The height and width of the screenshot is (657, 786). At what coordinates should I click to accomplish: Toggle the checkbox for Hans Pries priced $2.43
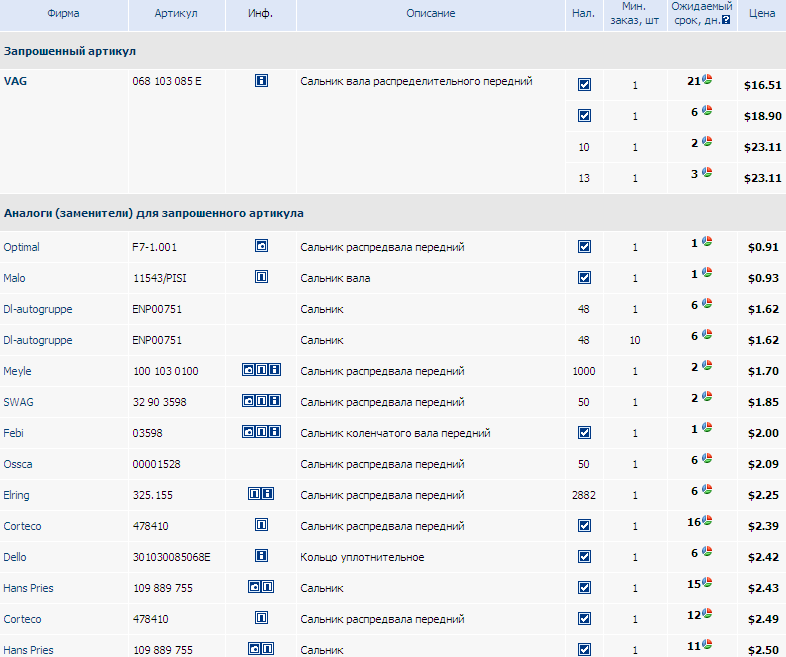point(584,587)
